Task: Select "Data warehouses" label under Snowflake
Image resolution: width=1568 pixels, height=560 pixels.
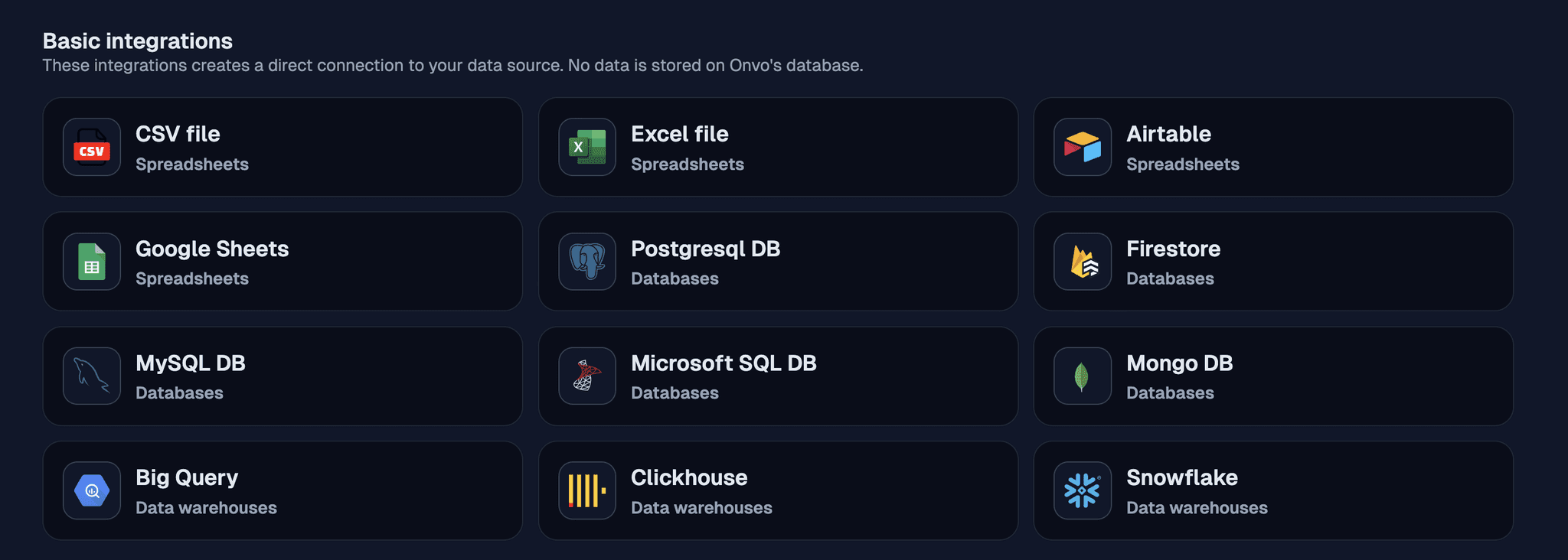Action: coord(1197,508)
